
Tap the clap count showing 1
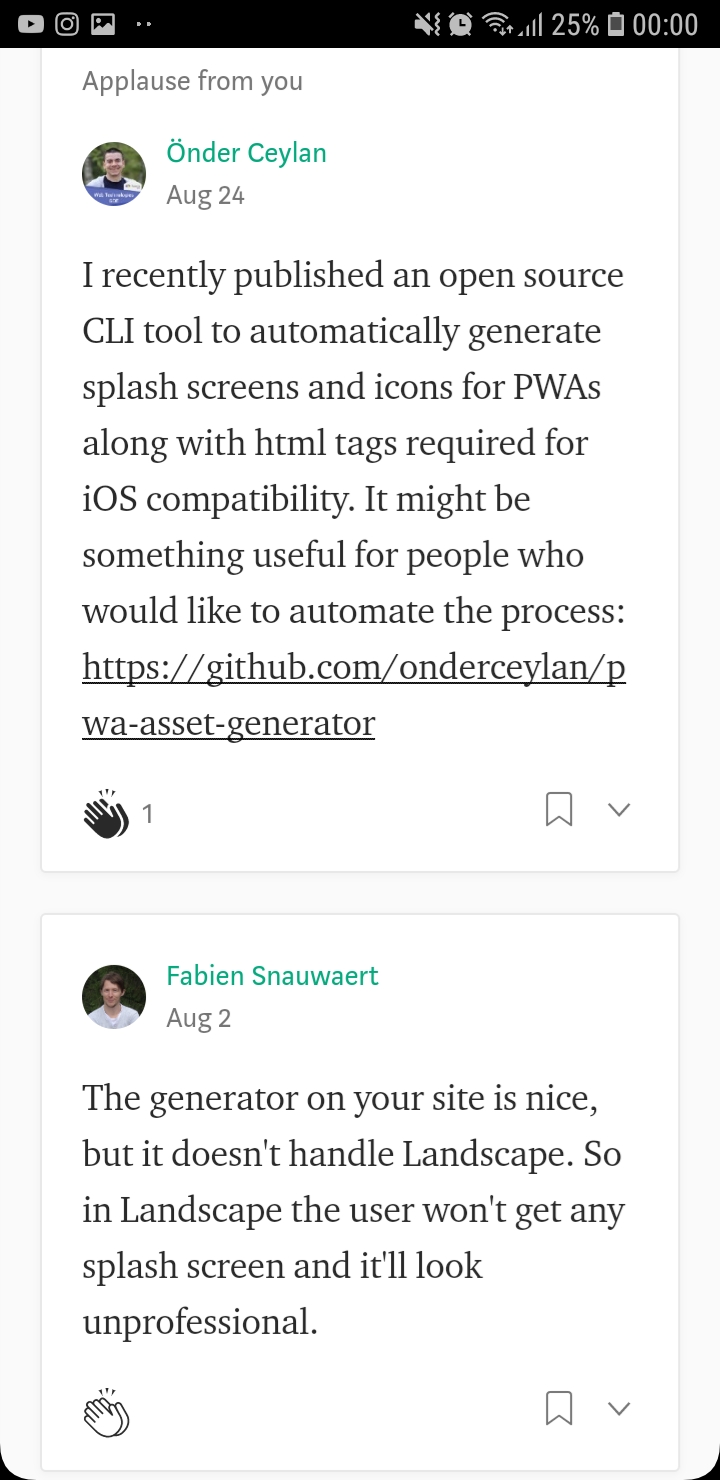click(x=148, y=813)
